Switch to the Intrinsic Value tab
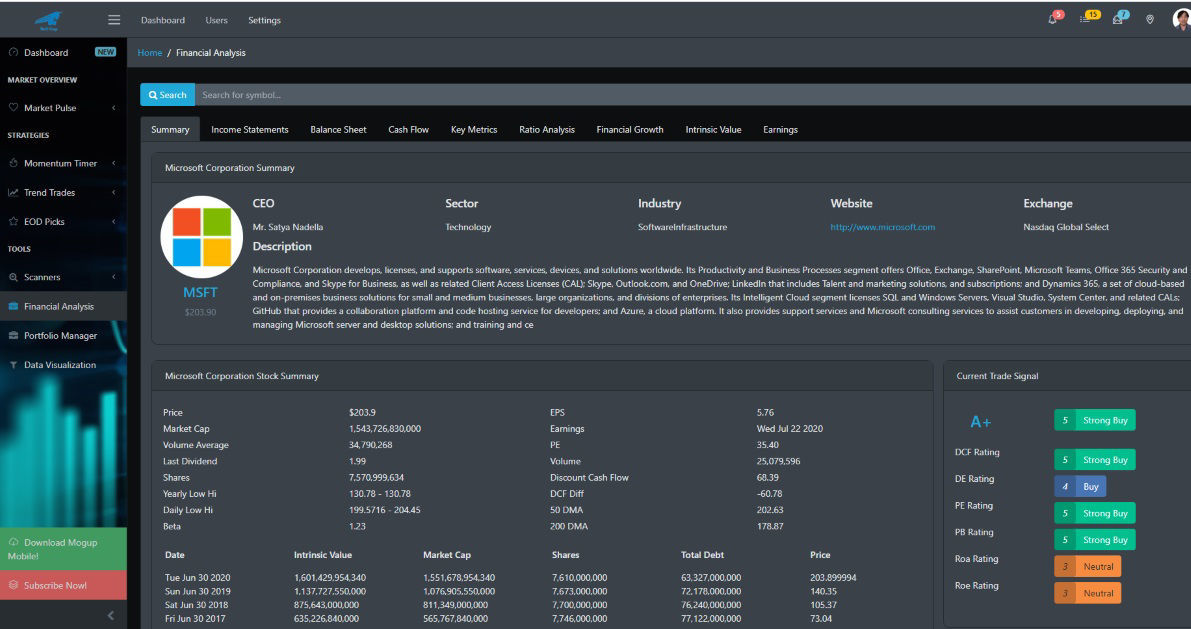The width and height of the screenshot is (1191, 629). click(713, 129)
